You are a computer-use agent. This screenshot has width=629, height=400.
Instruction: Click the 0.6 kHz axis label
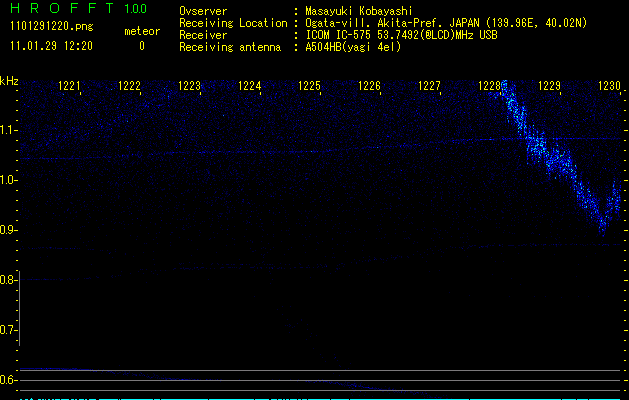(7, 380)
